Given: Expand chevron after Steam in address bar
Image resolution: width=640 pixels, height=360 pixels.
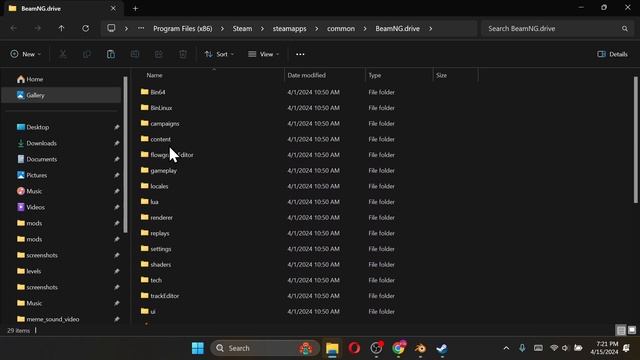Looking at the screenshot, I should (x=262, y=29).
